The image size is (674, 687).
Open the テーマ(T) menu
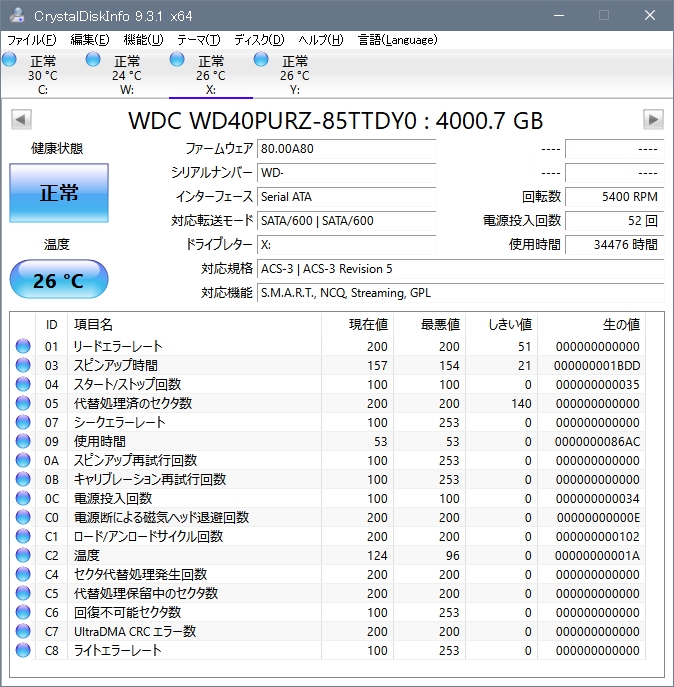(199, 40)
